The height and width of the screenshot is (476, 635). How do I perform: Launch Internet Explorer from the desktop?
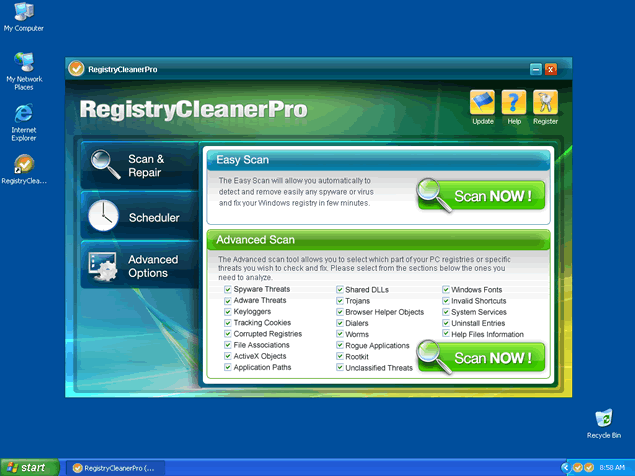pyautogui.click(x=23, y=113)
